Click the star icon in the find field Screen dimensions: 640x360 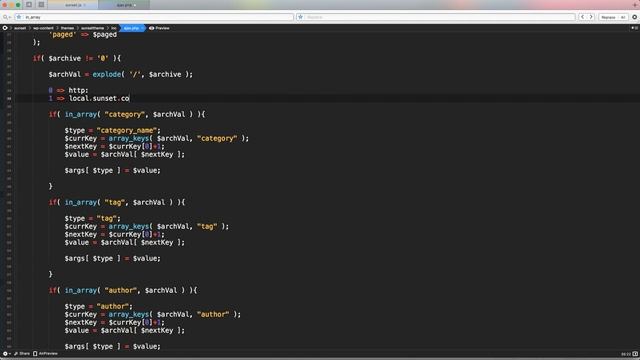(19, 17)
